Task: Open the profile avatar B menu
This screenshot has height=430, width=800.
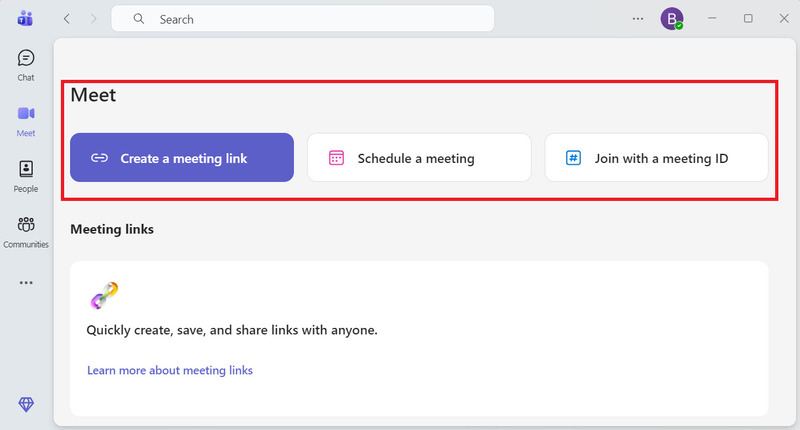Action: point(672,19)
